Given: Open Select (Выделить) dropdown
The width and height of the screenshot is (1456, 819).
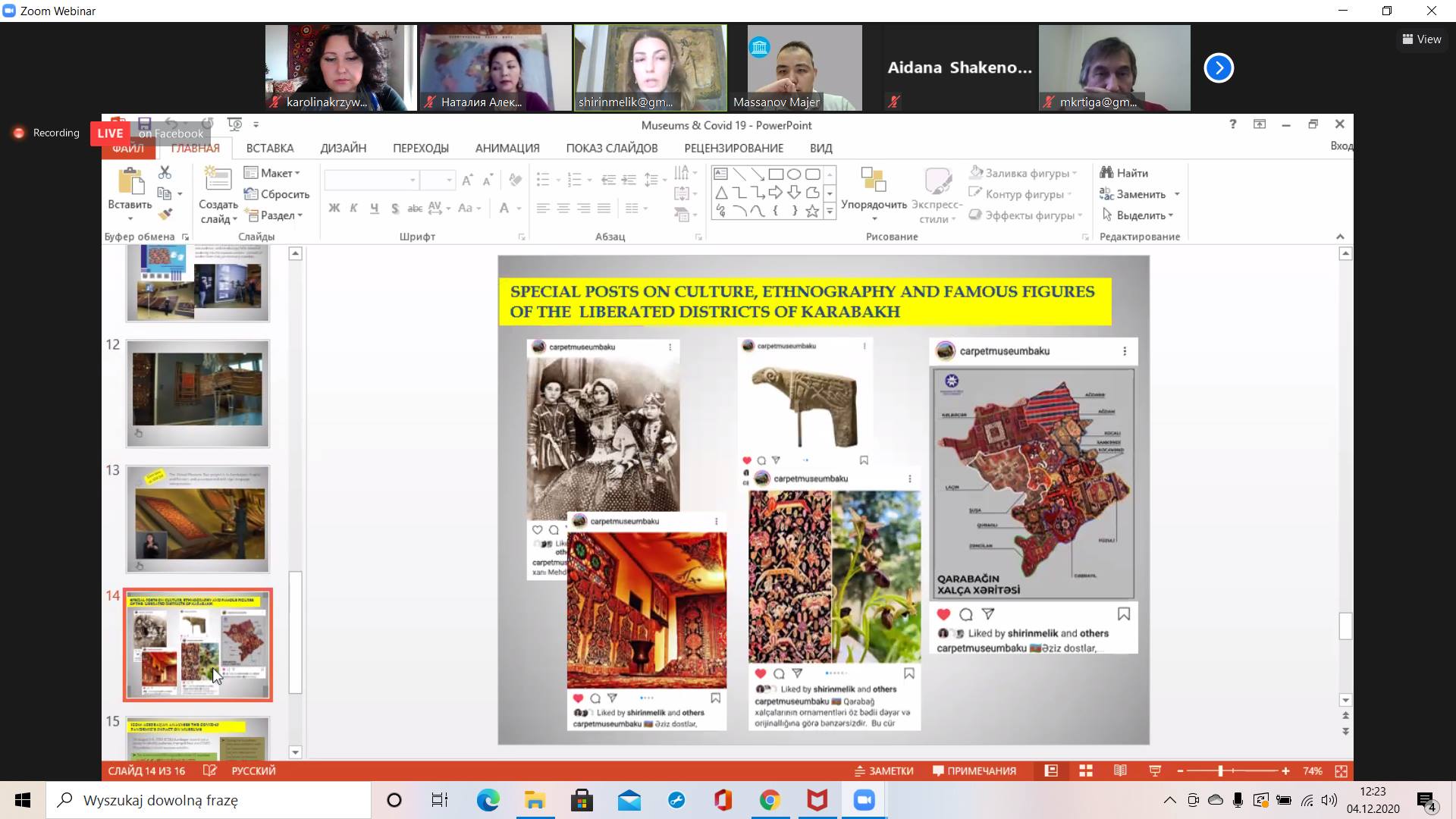Looking at the screenshot, I should pos(1137,215).
